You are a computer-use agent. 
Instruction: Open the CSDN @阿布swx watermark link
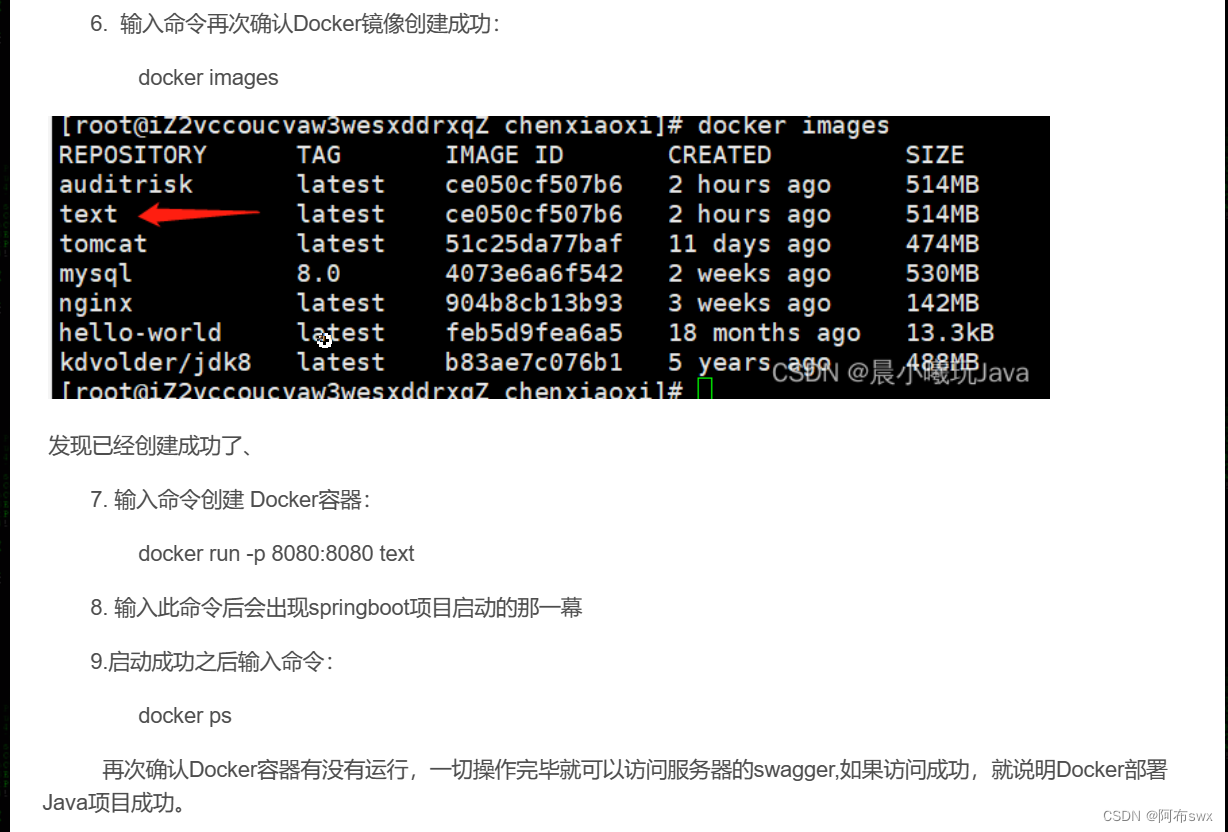coord(1159,815)
